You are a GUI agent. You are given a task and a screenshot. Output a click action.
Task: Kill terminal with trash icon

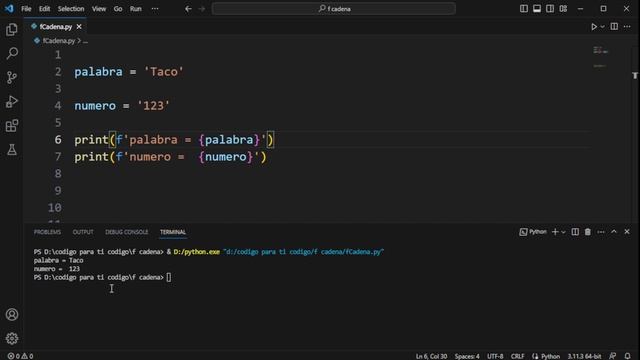point(588,232)
